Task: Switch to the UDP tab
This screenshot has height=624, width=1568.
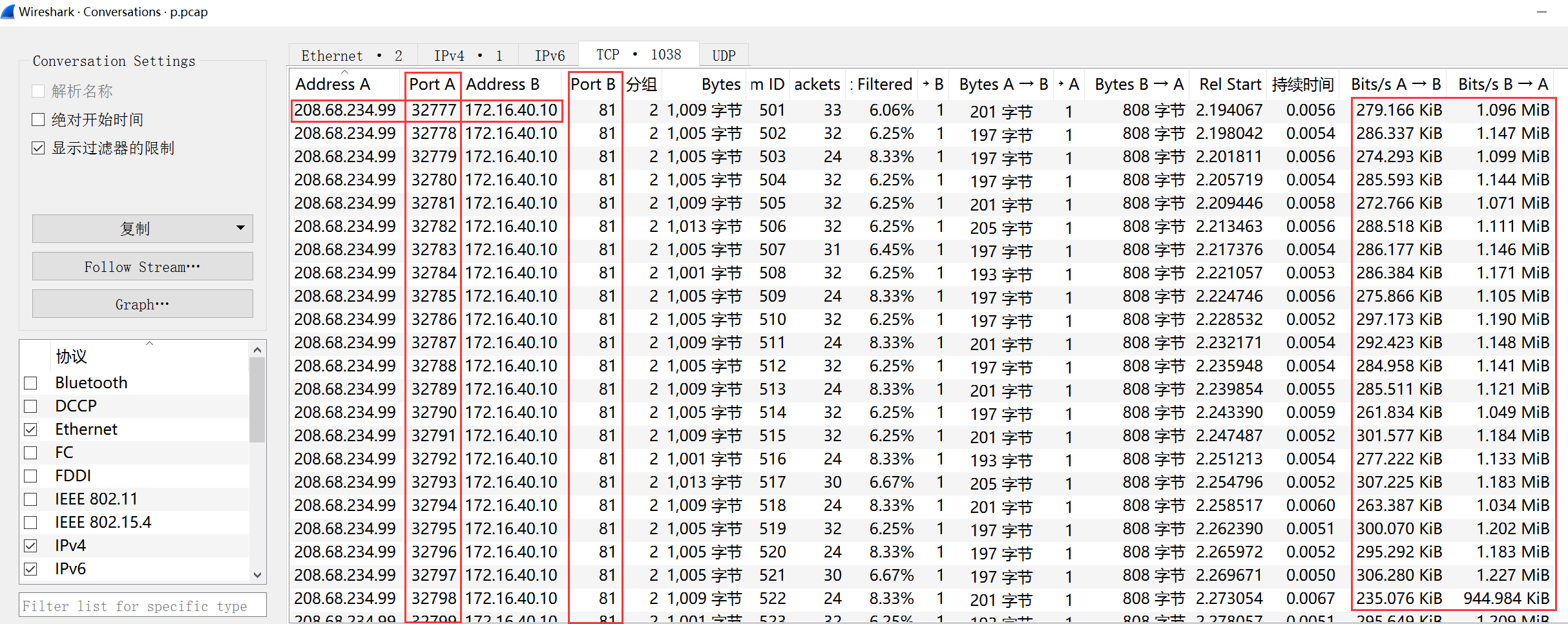Action: [724, 56]
